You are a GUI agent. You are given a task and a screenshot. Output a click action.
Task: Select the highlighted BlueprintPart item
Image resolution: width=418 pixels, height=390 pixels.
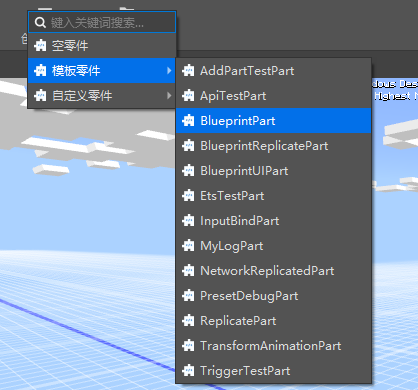273,121
